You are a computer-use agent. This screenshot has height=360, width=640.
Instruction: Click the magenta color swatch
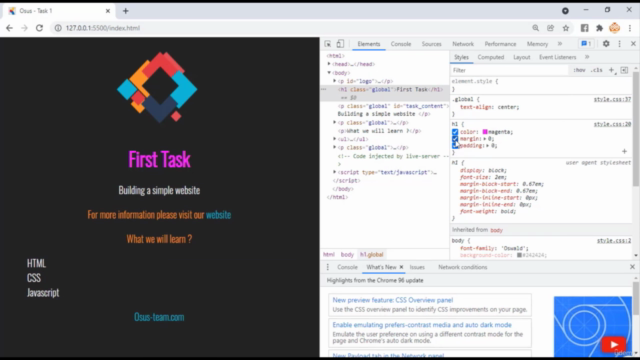(x=485, y=132)
